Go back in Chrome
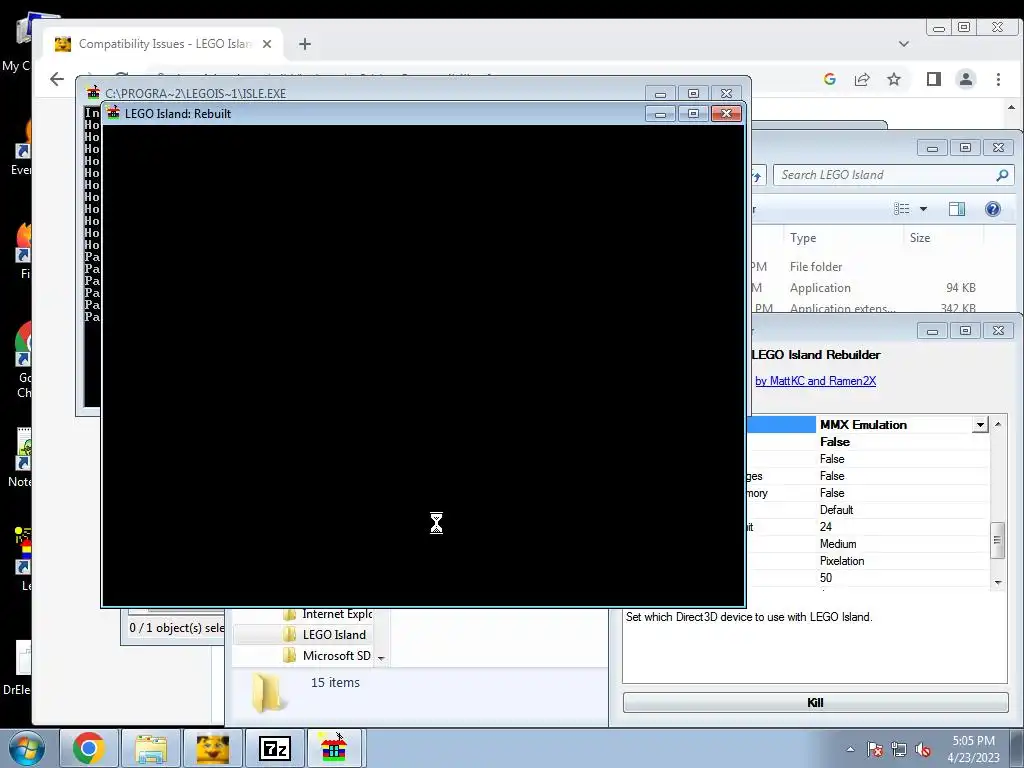The image size is (1024, 768). 57,80
